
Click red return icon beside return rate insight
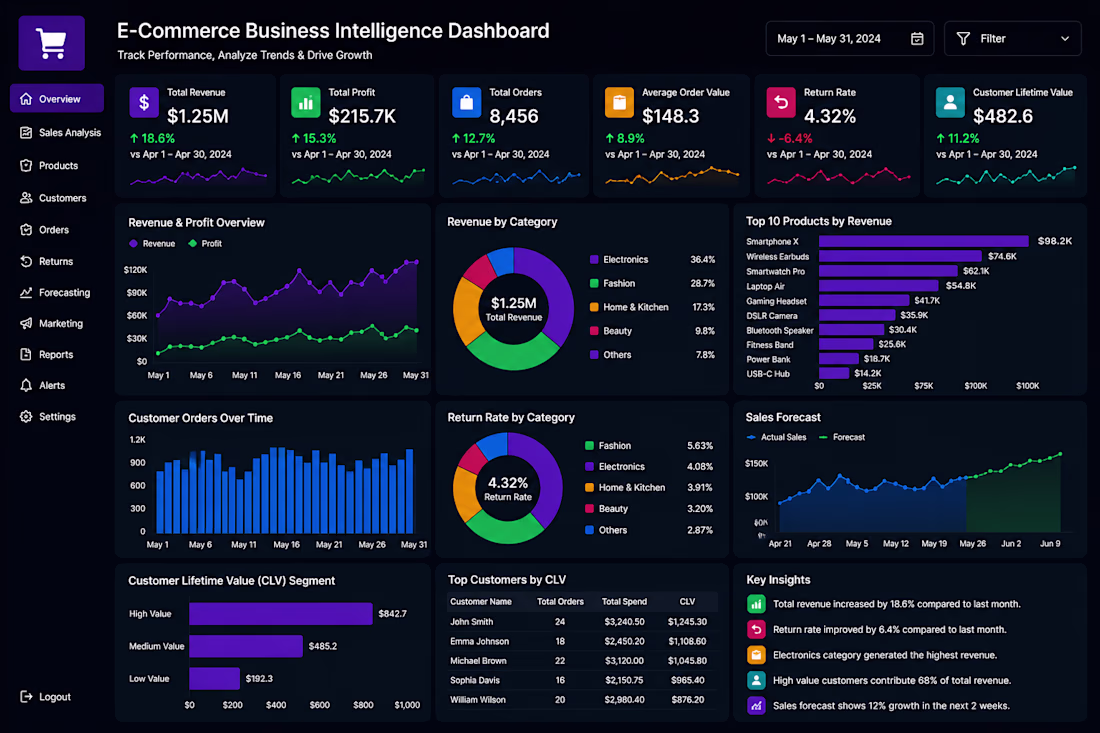756,629
